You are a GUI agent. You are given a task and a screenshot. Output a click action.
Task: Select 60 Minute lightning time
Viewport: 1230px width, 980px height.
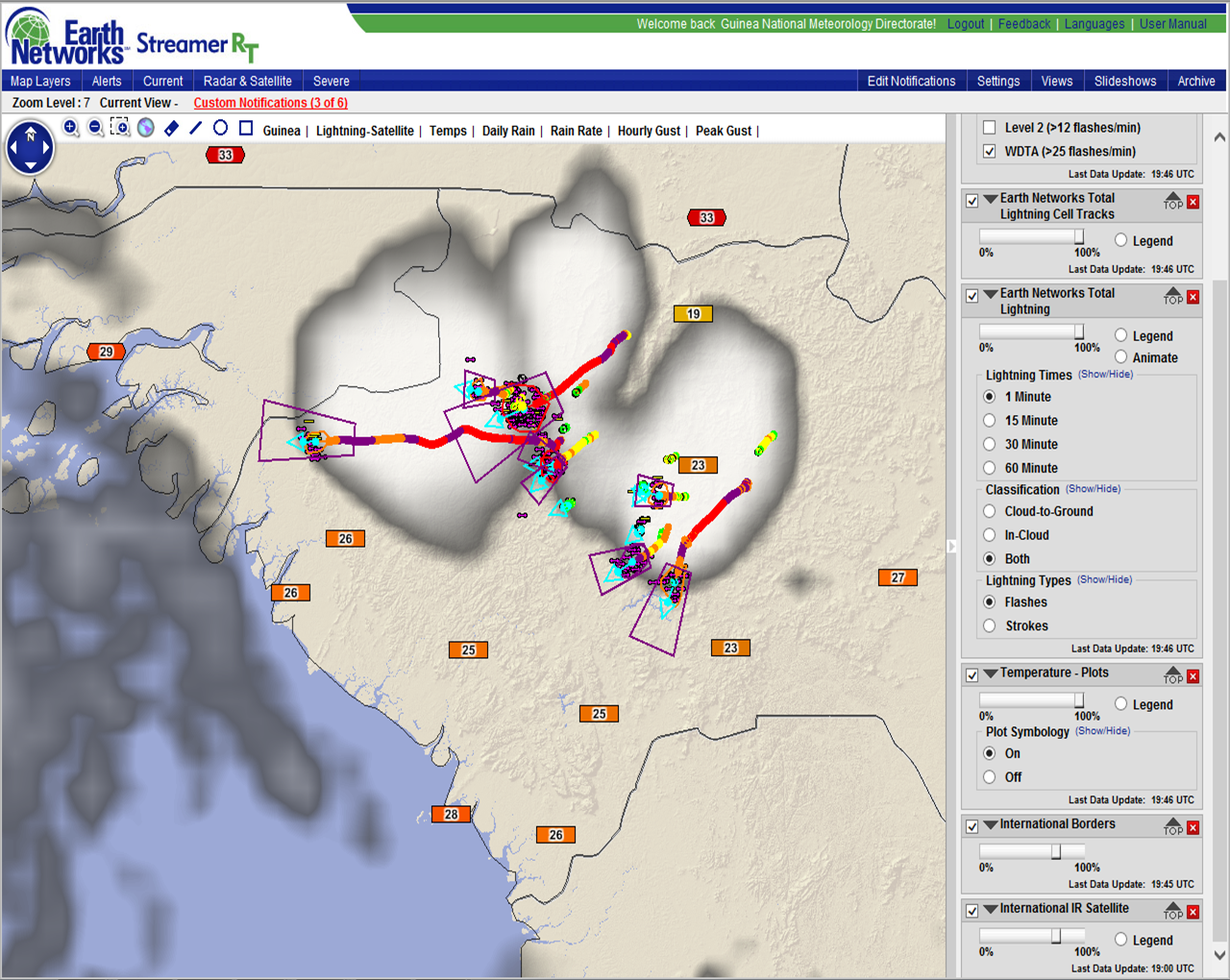point(989,468)
